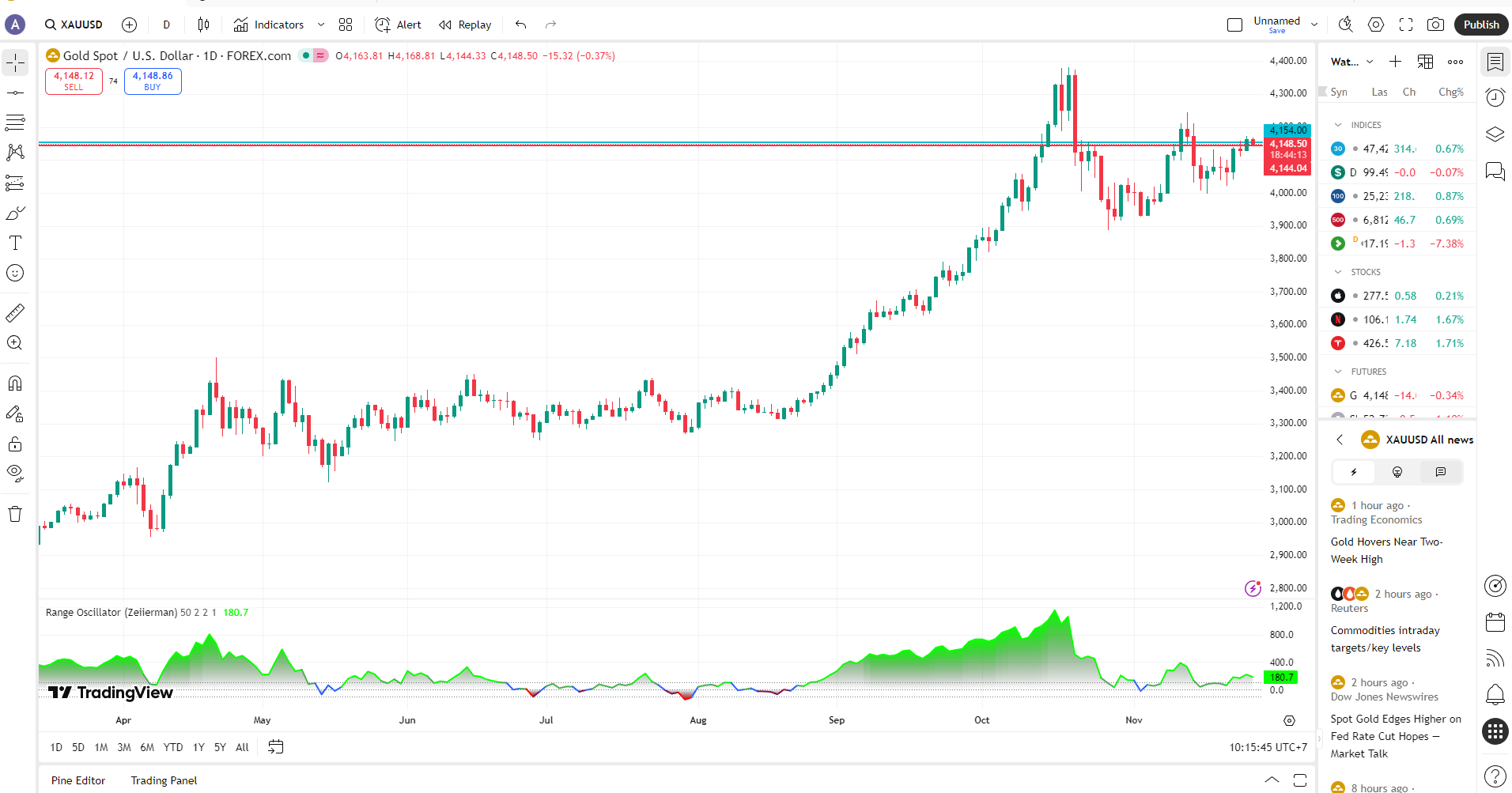Open the Measure ruler tool
Image resolution: width=1512 pixels, height=793 pixels.
point(15,313)
